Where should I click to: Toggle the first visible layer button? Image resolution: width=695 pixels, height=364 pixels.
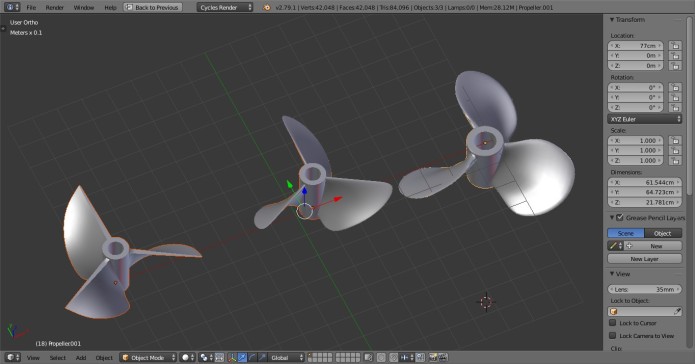click(310, 355)
